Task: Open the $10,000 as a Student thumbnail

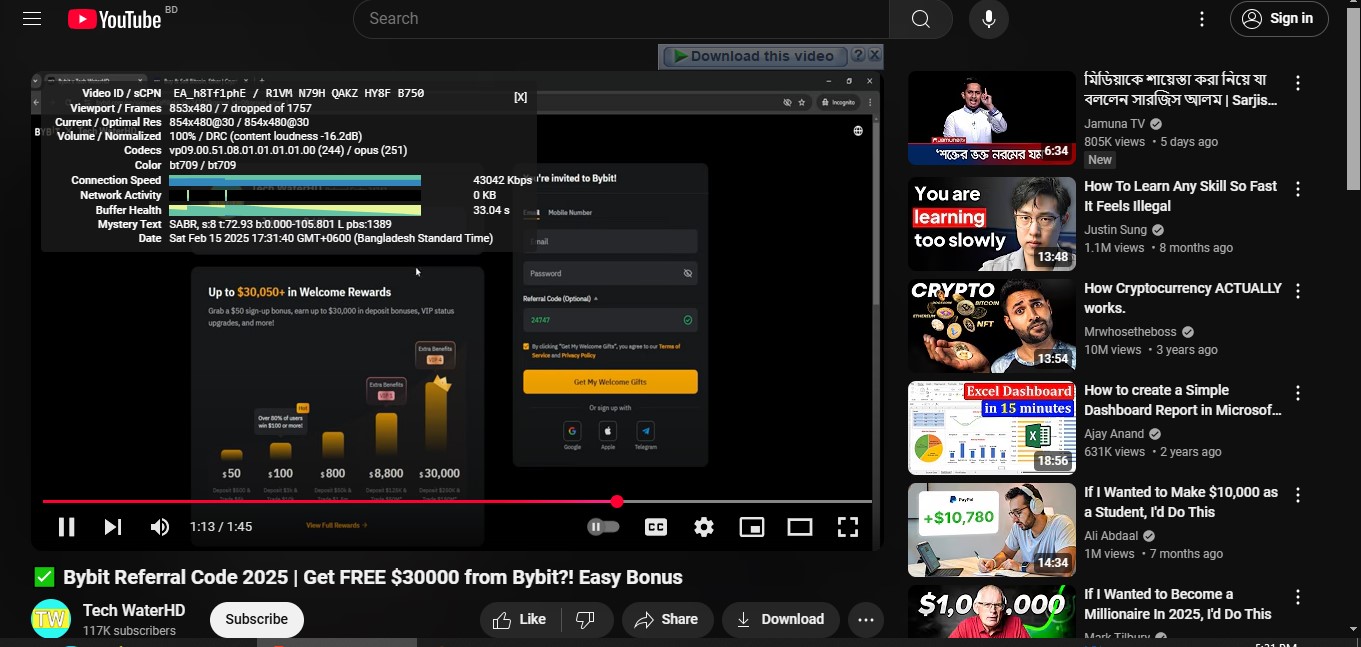Action: click(992, 530)
